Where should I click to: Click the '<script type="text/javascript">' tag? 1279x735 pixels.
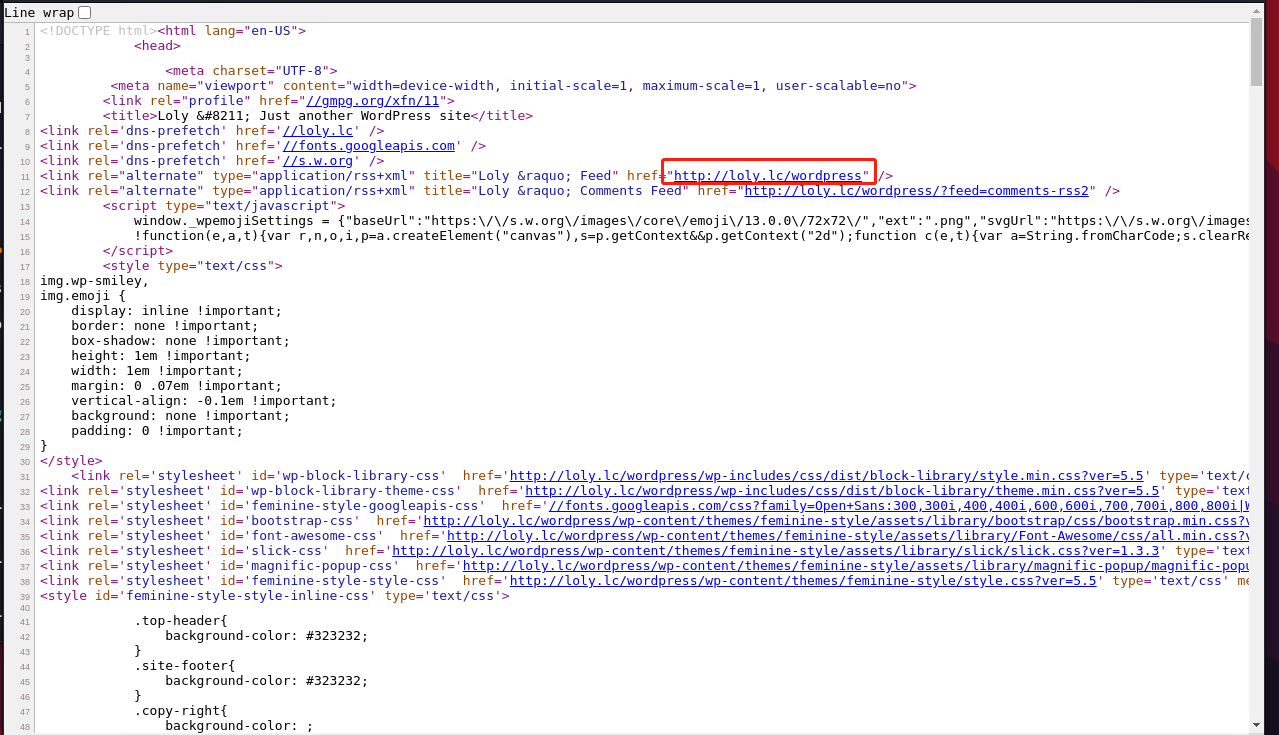point(224,206)
